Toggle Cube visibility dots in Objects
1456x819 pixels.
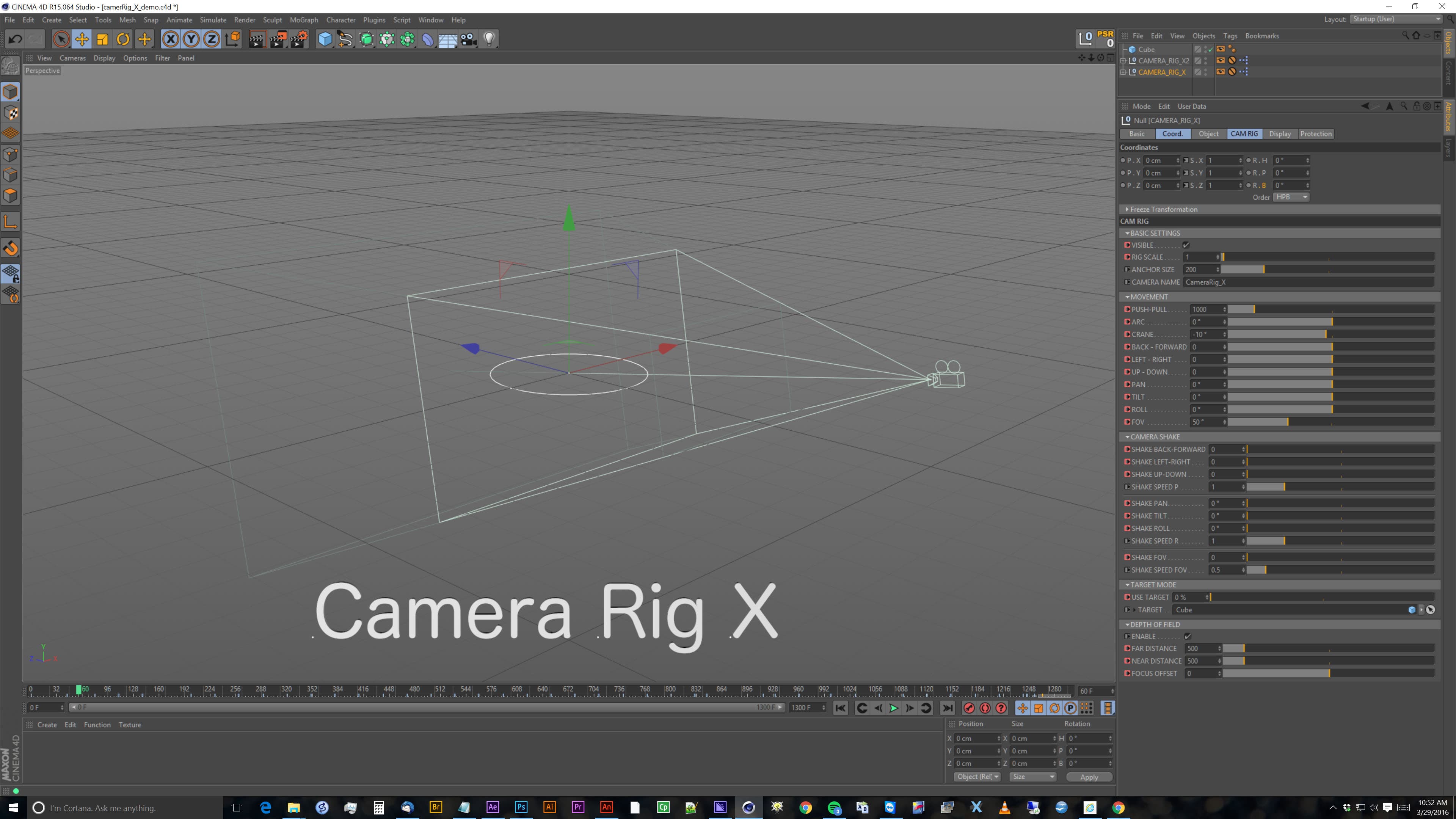(x=1206, y=49)
